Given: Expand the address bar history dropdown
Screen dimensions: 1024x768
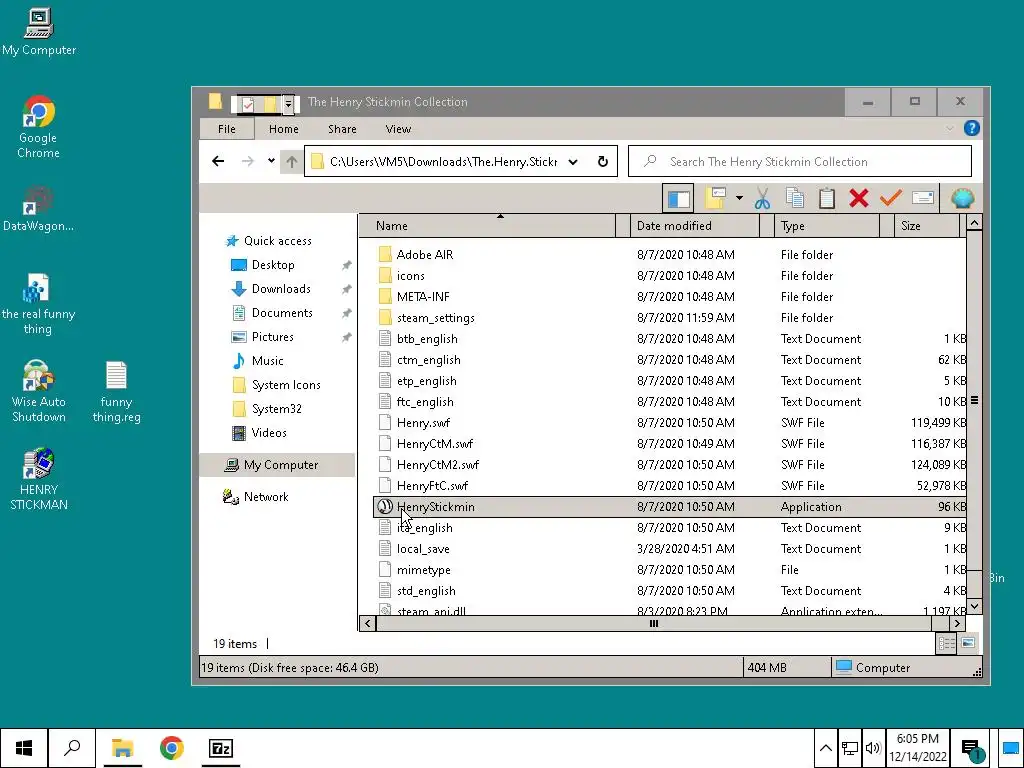Looking at the screenshot, I should pos(573,162).
